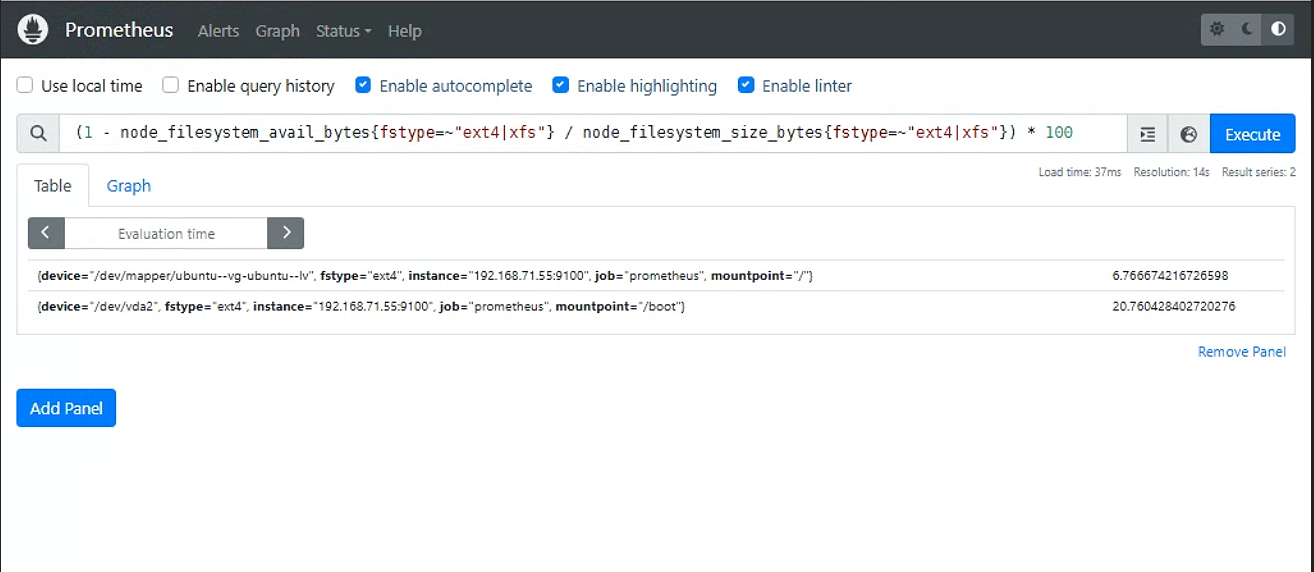Switch to light theme sun icon
Screen dimensions: 1314x572
tap(1217, 29)
